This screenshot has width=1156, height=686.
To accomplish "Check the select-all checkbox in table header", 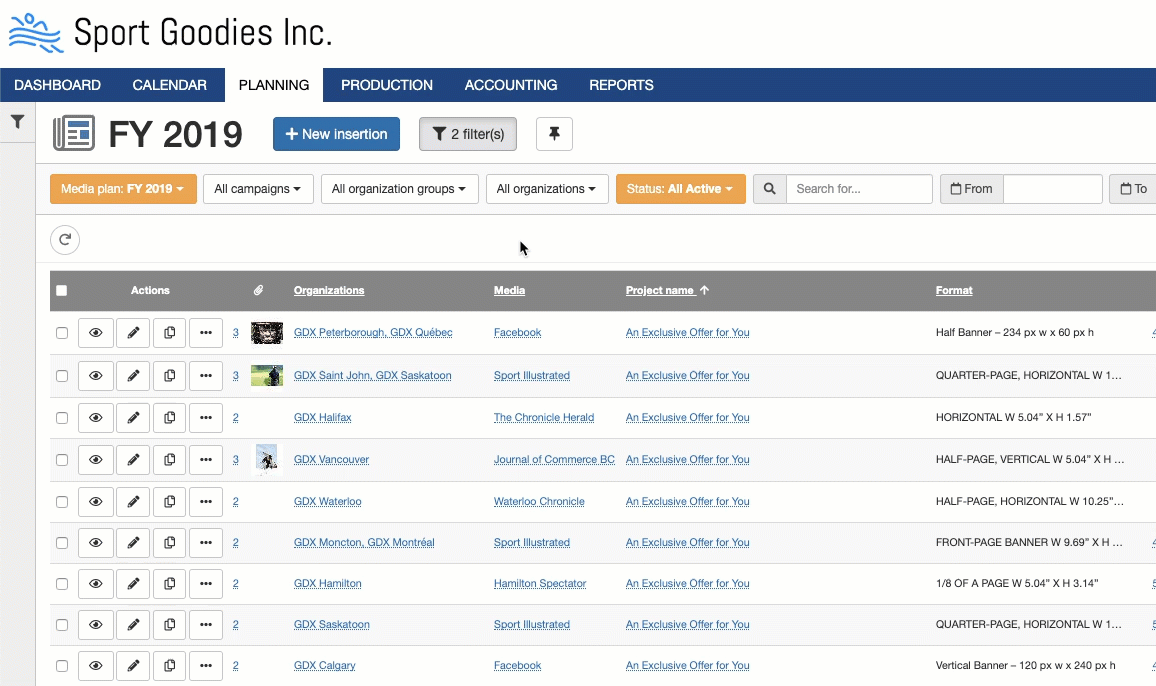I will coord(62,291).
